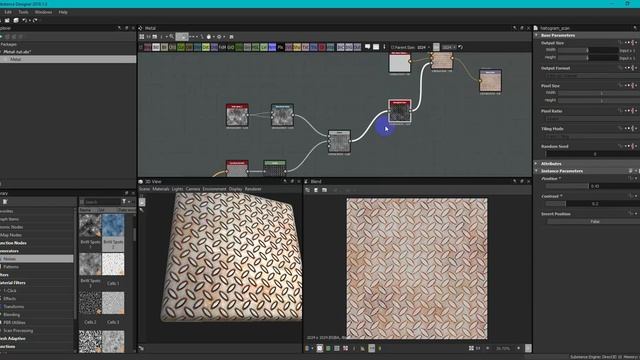
Task: Click the folder icon in Blend view toolbar
Action: tap(324, 190)
